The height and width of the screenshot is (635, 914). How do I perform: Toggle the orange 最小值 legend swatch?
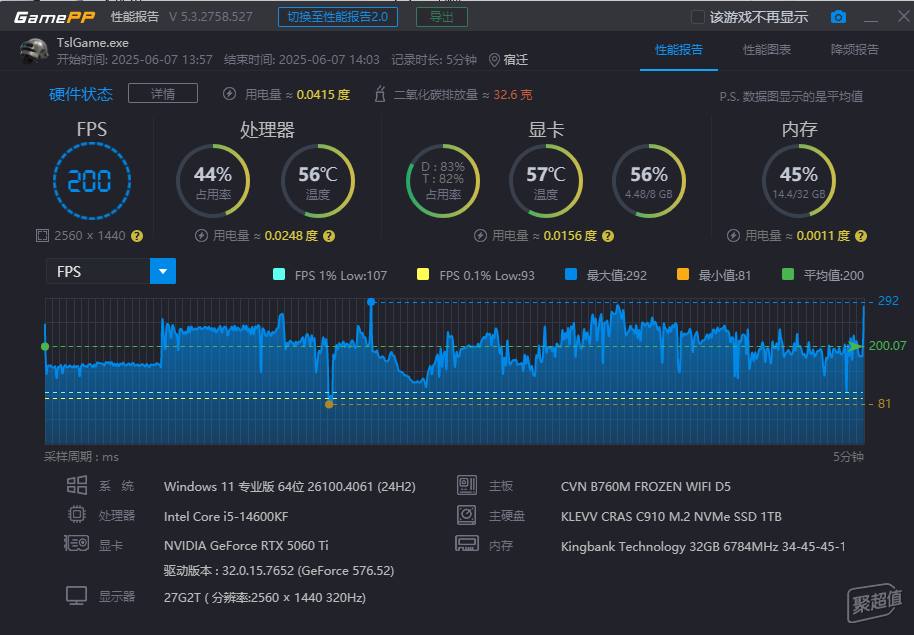(683, 275)
